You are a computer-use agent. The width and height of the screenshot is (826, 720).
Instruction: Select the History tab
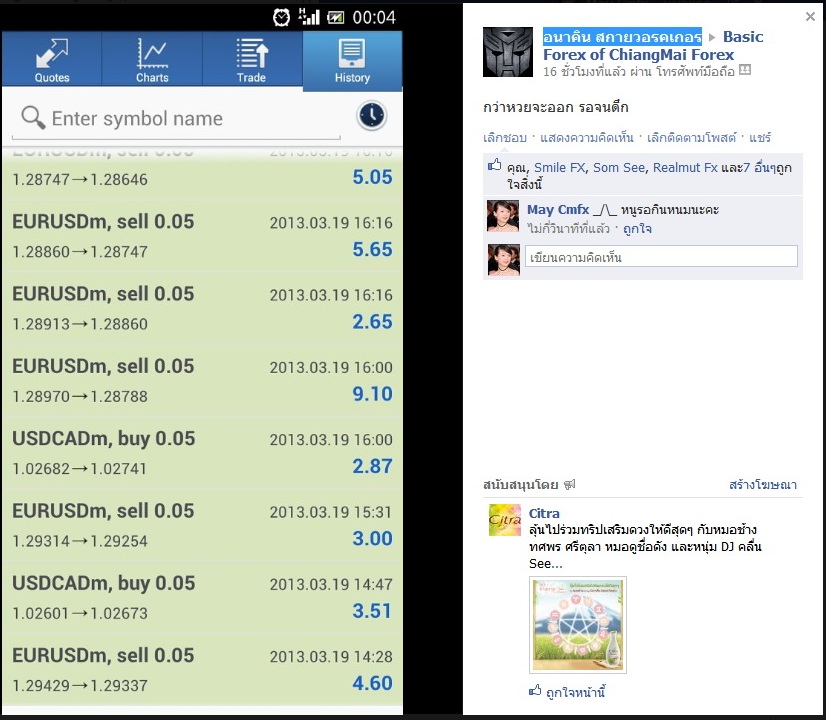352,61
